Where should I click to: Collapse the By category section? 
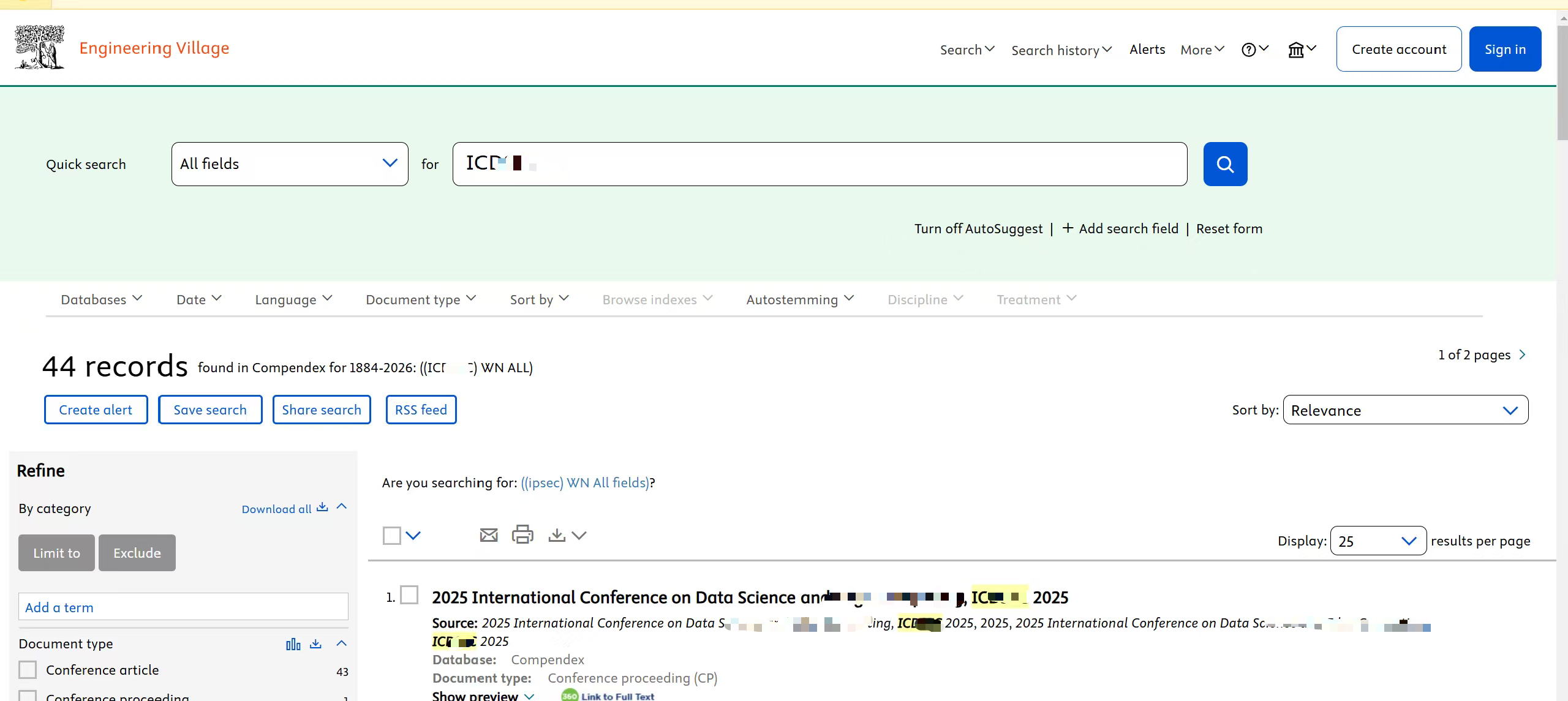pyautogui.click(x=342, y=507)
